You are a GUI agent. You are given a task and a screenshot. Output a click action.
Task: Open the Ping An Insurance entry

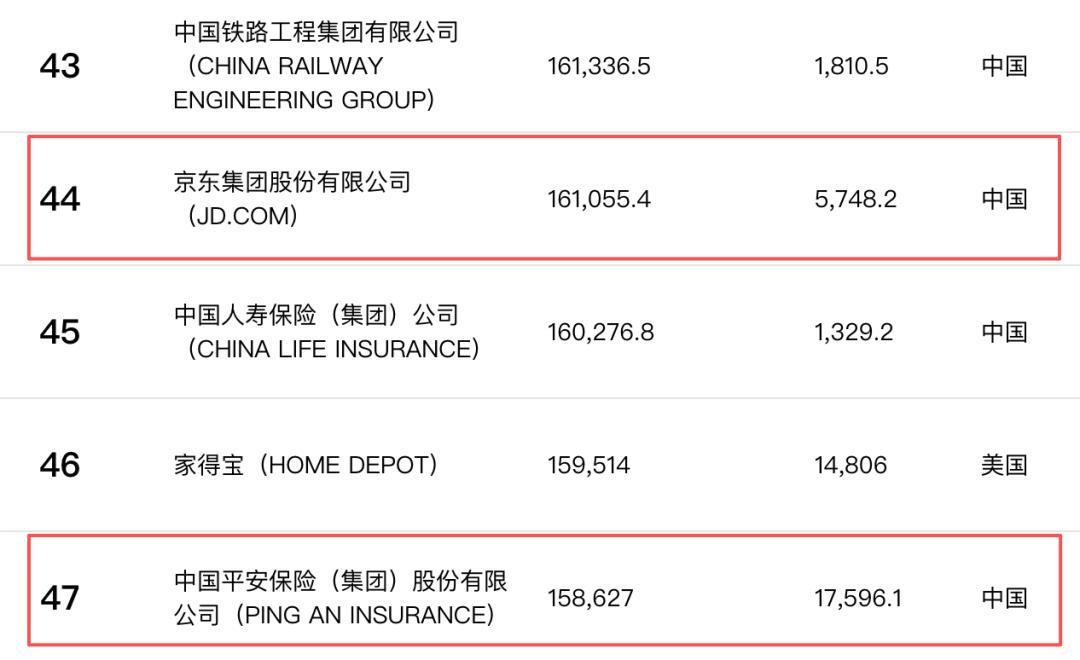tap(340, 597)
